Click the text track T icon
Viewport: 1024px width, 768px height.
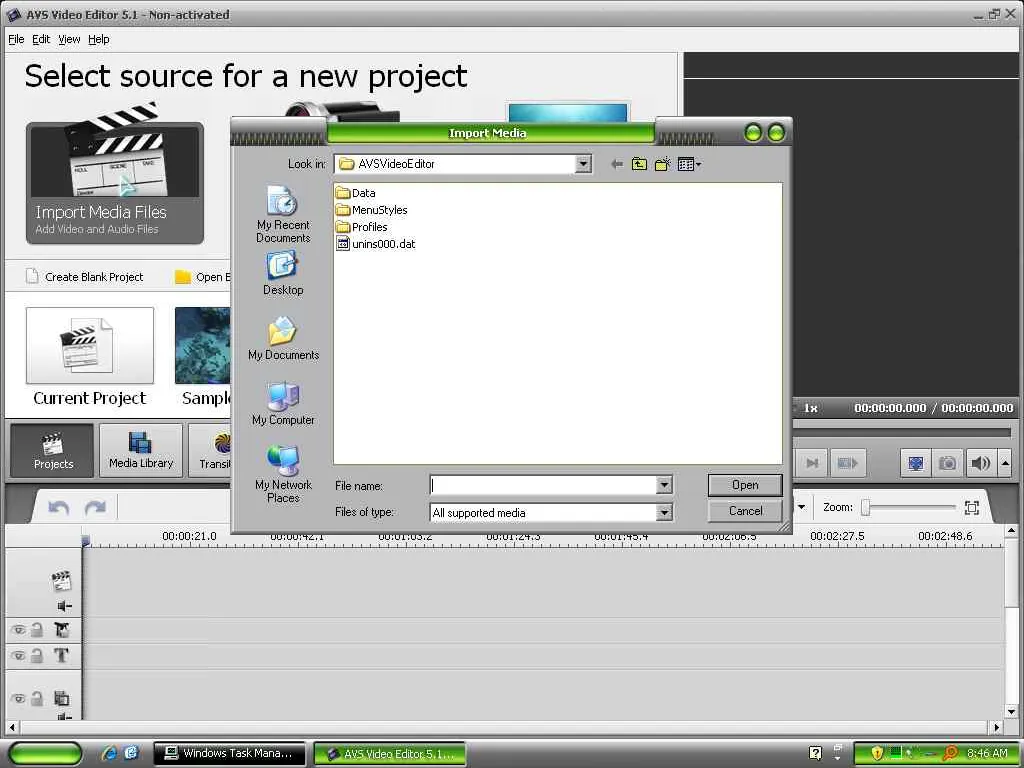[61, 655]
